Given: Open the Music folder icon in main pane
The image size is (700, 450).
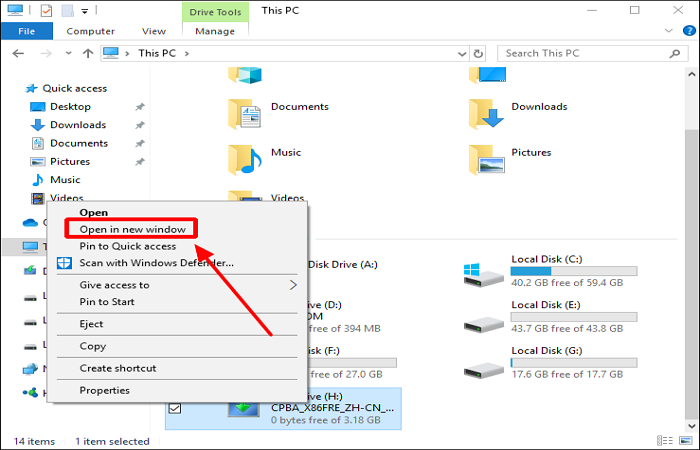Looking at the screenshot, I should pyautogui.click(x=245, y=160).
